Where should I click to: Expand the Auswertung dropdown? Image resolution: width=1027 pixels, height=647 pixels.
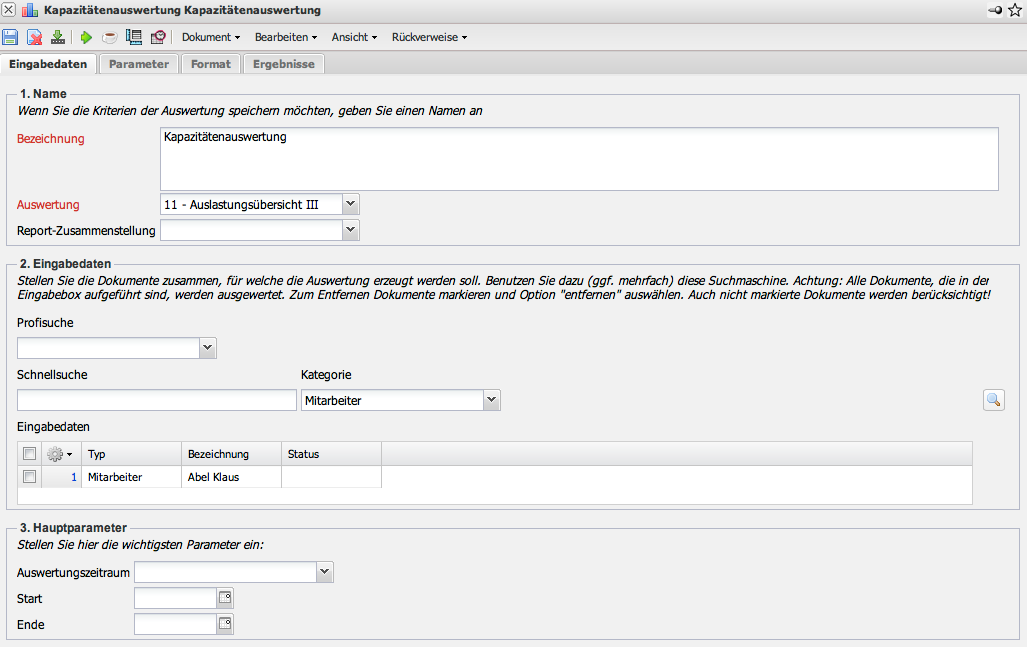pos(350,204)
